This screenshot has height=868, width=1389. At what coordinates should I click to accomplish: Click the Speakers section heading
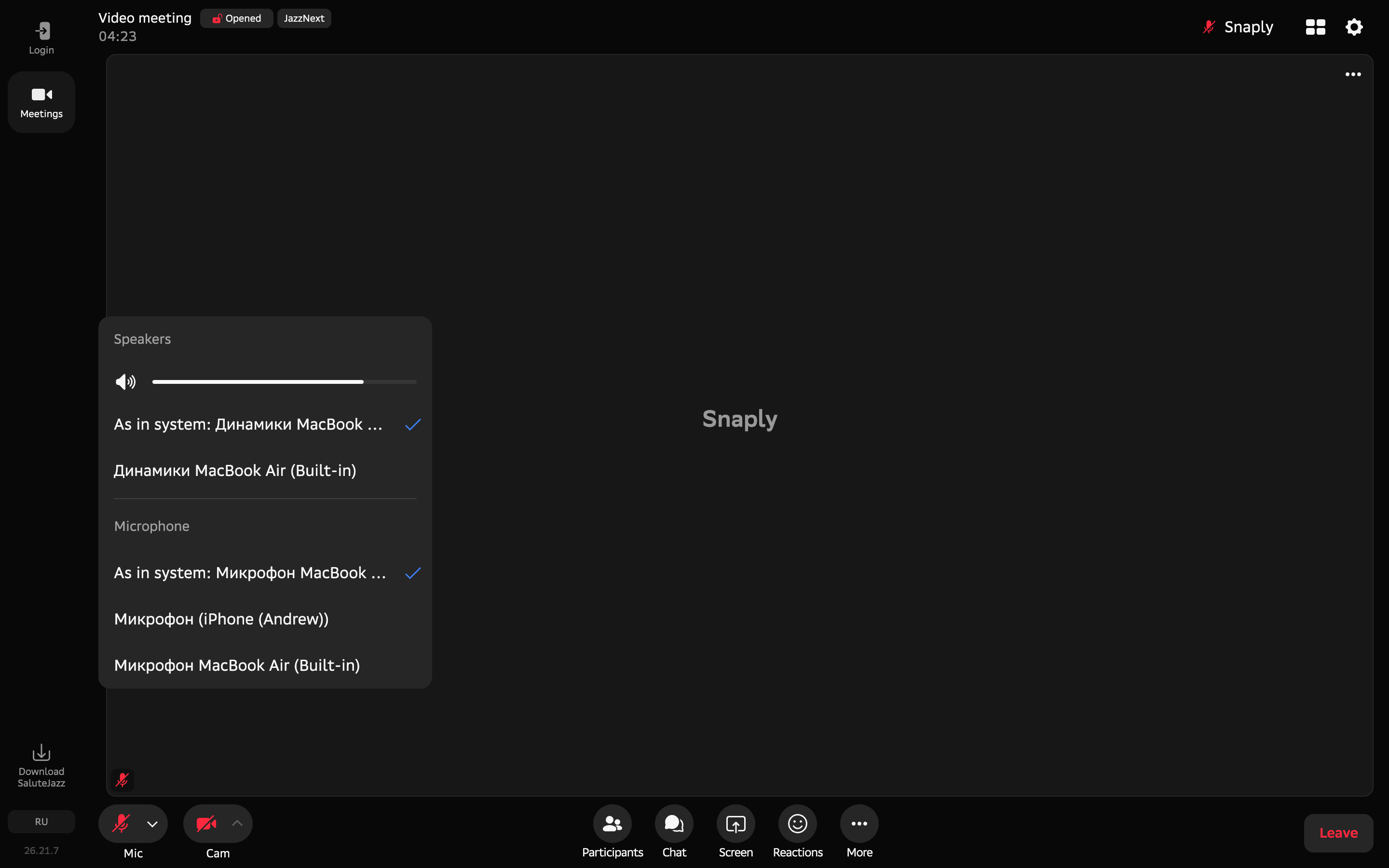pyautogui.click(x=142, y=339)
